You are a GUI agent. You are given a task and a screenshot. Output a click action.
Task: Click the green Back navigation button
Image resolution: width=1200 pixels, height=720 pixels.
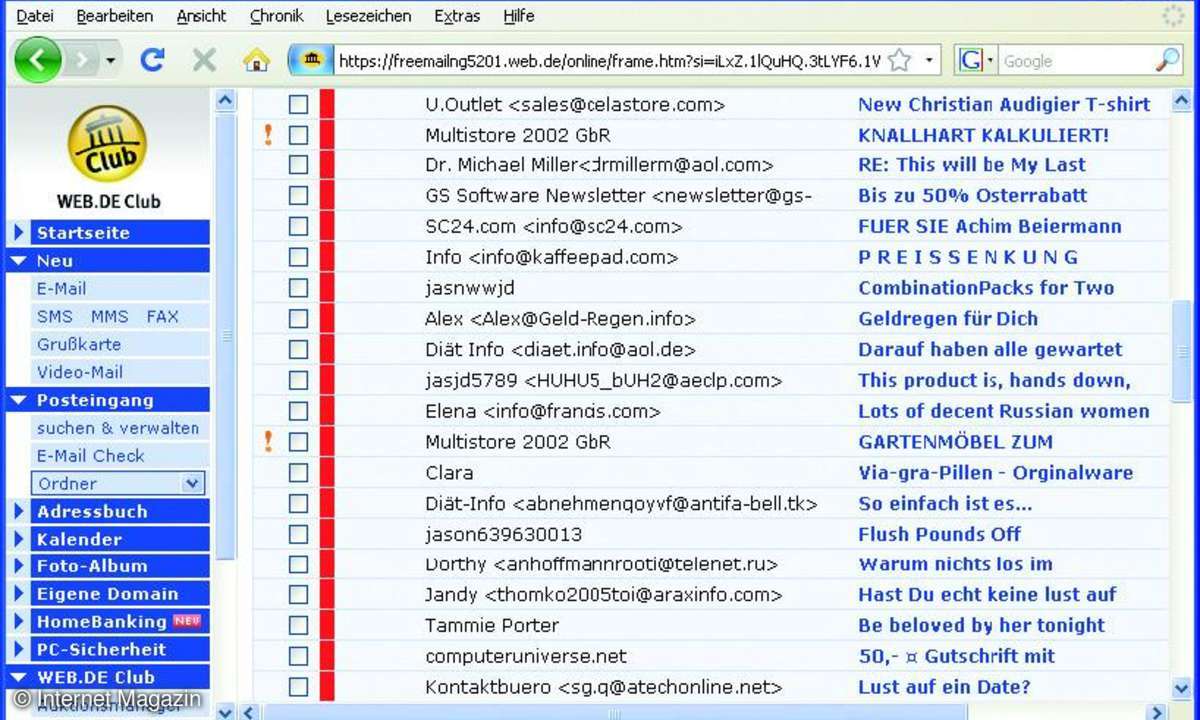[38, 61]
